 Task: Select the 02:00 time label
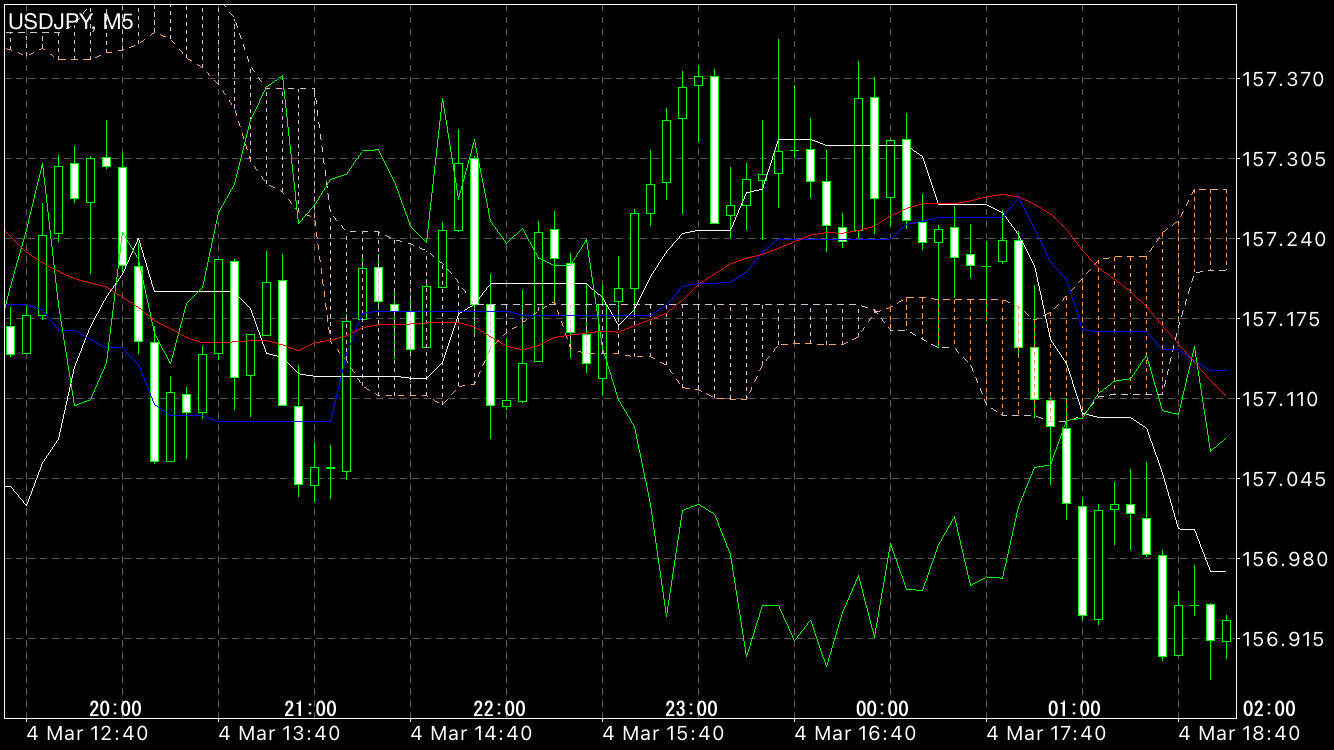pos(1268,709)
